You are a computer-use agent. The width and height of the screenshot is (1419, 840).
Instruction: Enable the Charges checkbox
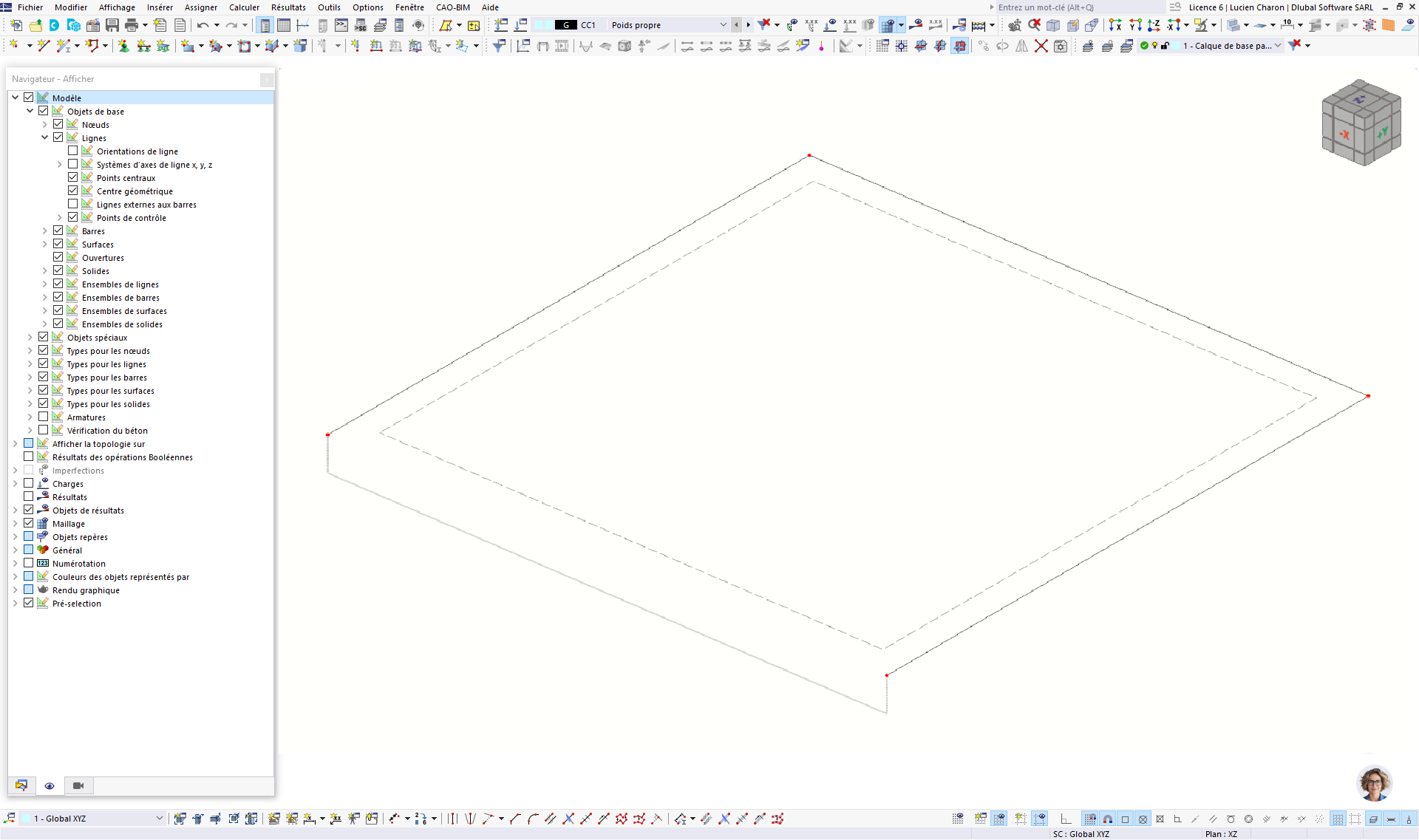point(29,482)
